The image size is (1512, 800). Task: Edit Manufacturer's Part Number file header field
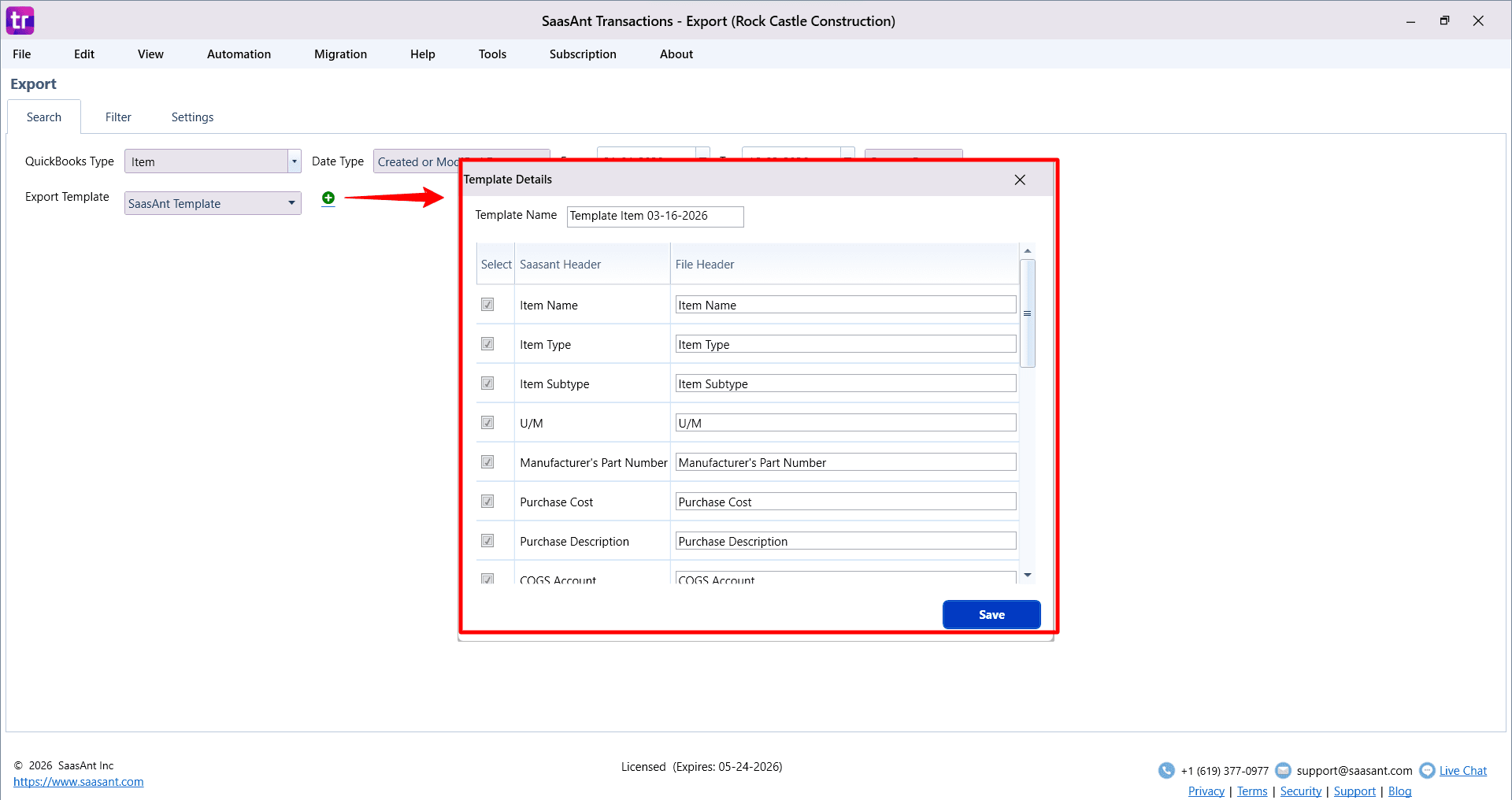pyautogui.click(x=846, y=462)
